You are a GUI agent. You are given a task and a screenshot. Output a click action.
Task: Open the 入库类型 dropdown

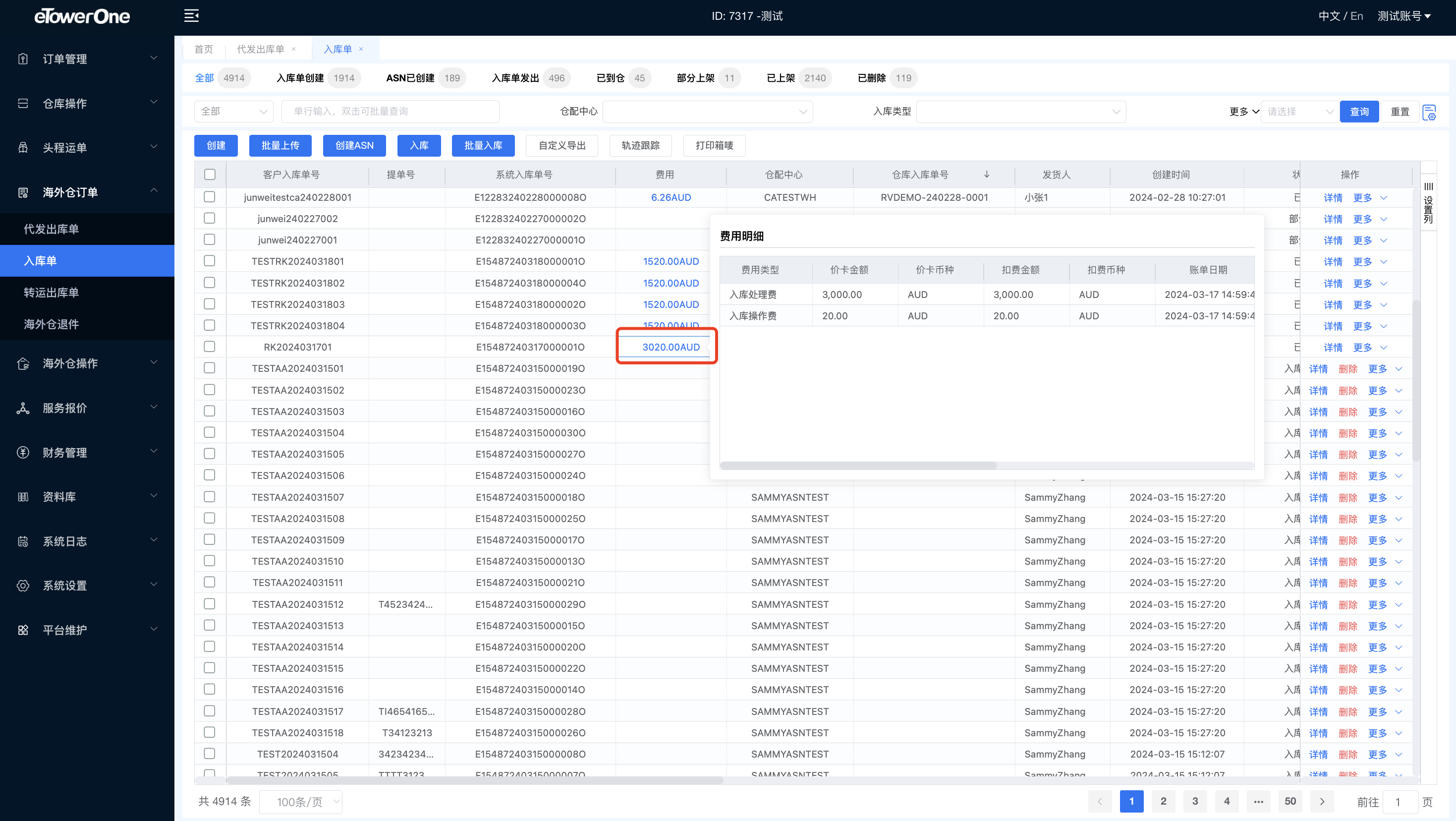1021,112
